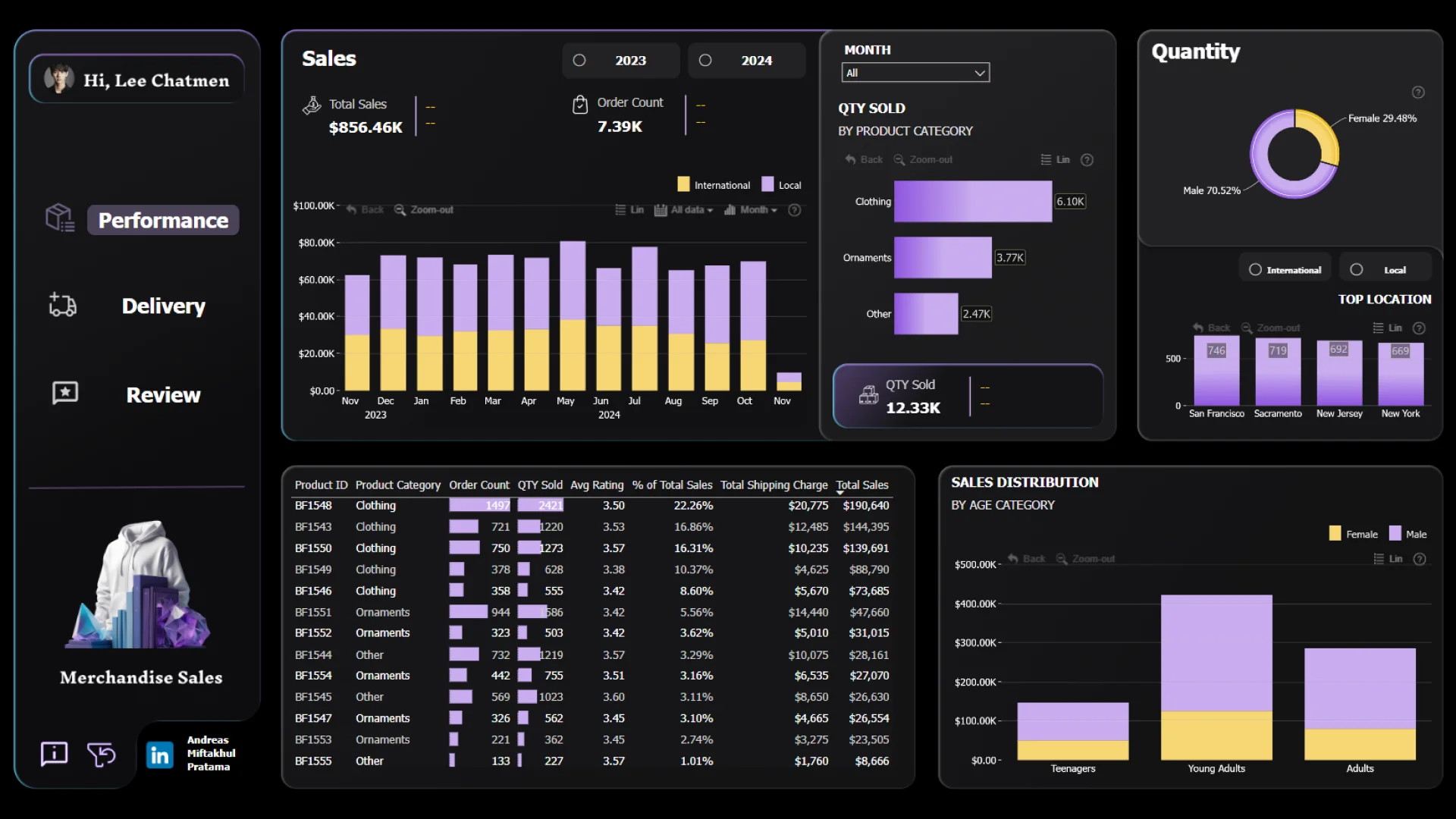Sort table by Total Shipping Charge column
Screen dimensions: 1456x819
[x=773, y=485]
